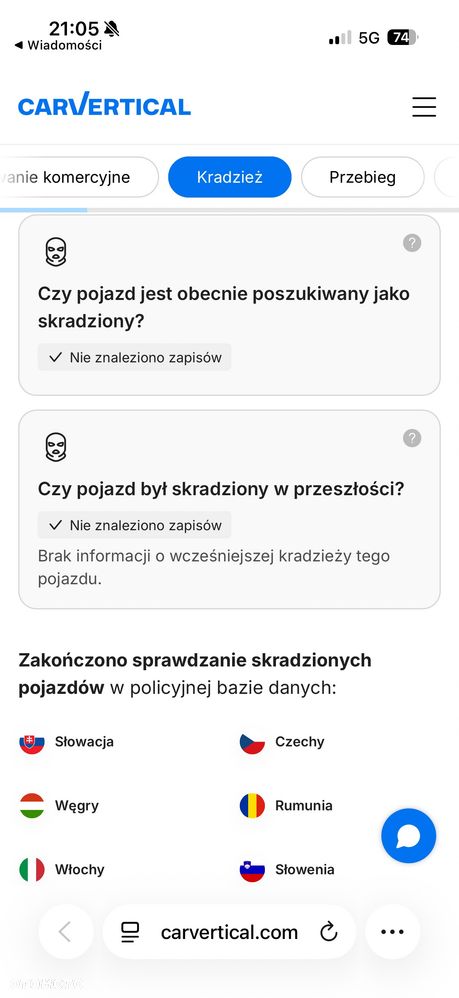Reload the carvertical.com page
Viewport: 459px width, 998px height.
click(x=328, y=932)
